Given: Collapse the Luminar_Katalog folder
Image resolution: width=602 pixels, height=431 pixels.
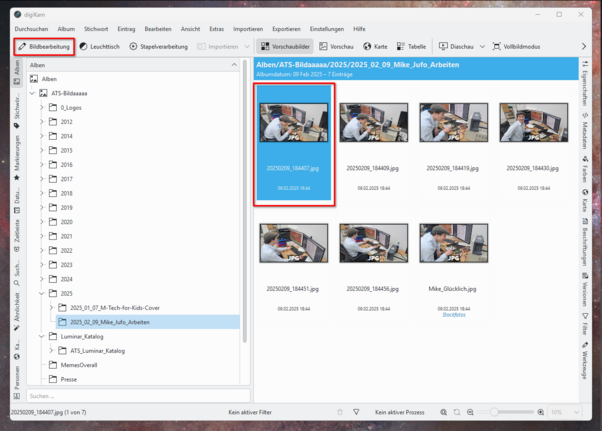Looking at the screenshot, I should [x=42, y=336].
